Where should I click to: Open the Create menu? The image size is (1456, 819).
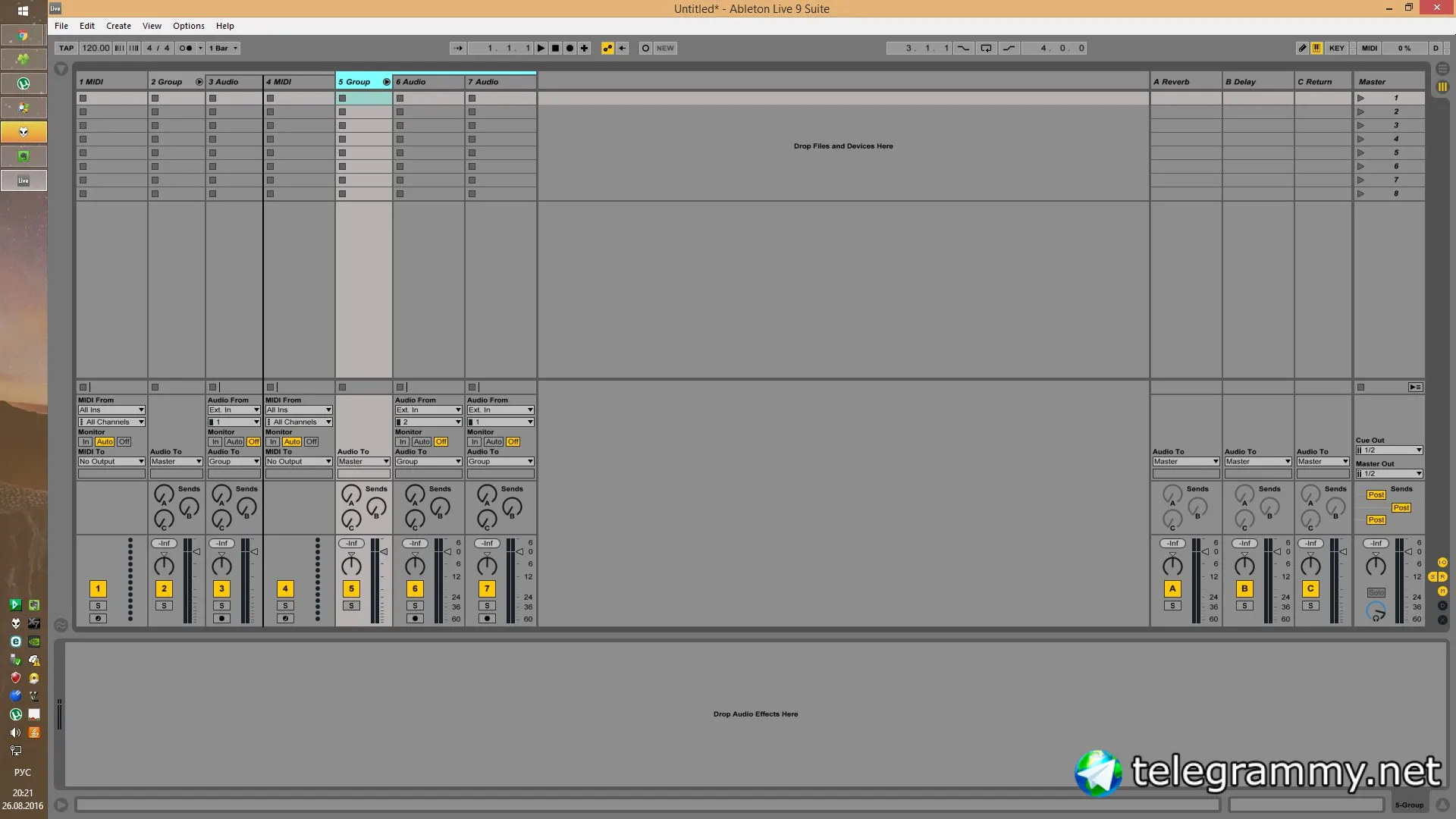tap(118, 26)
